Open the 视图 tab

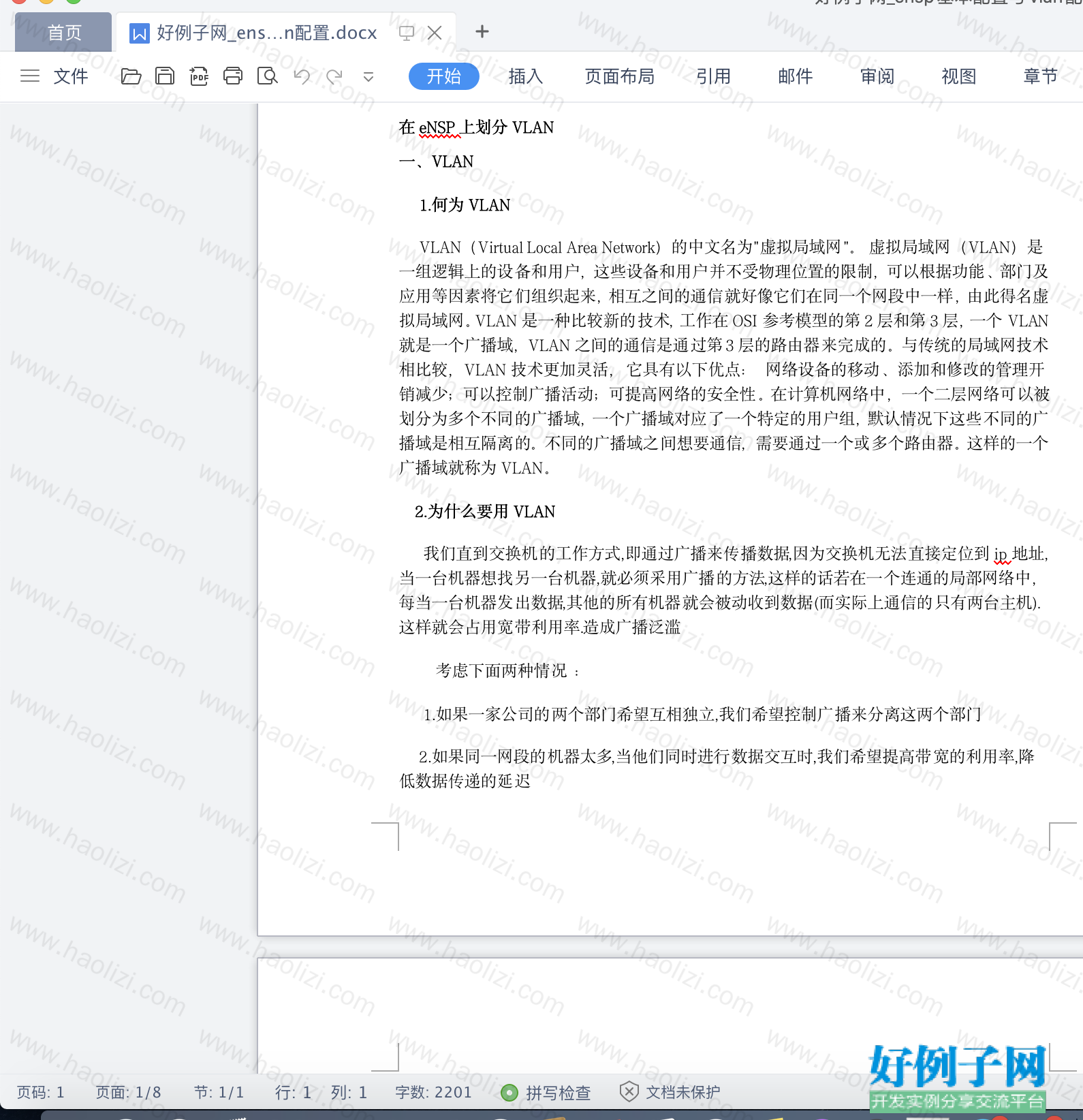click(959, 76)
